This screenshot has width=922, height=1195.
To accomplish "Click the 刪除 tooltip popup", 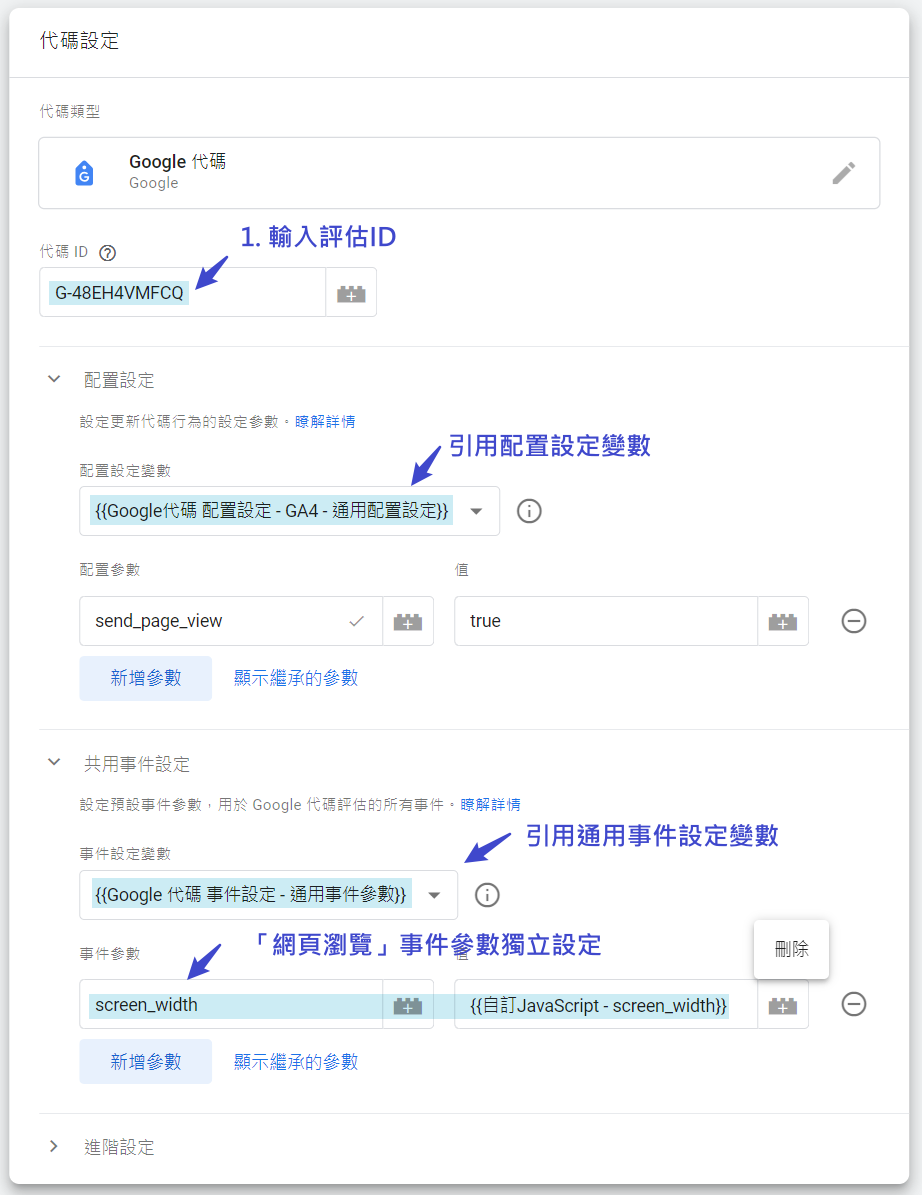I will (791, 949).
